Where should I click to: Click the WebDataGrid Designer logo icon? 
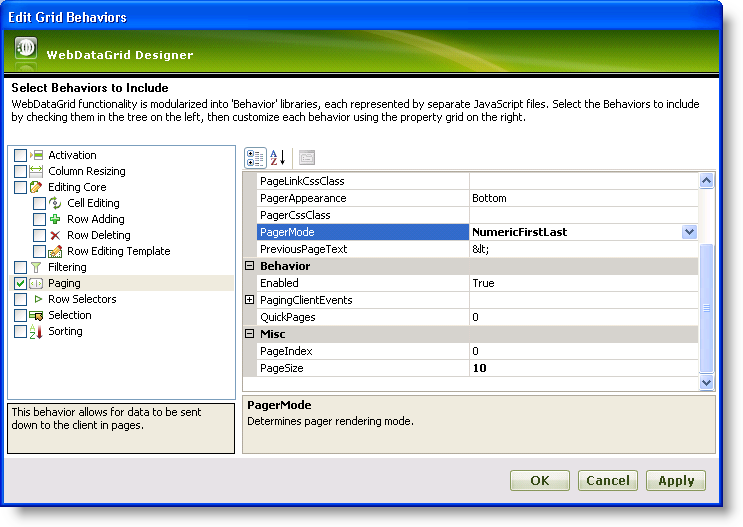point(26,48)
